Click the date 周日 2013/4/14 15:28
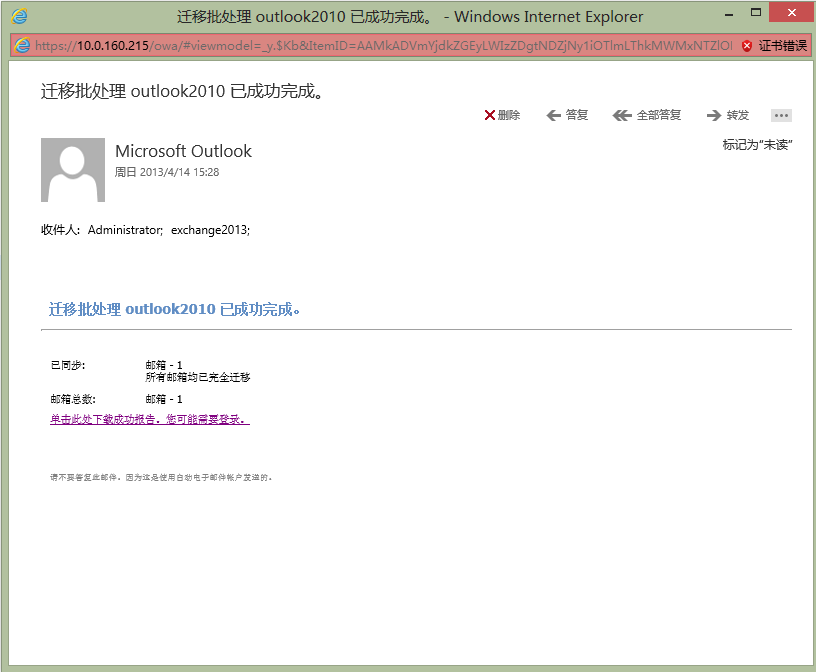 click(x=167, y=172)
